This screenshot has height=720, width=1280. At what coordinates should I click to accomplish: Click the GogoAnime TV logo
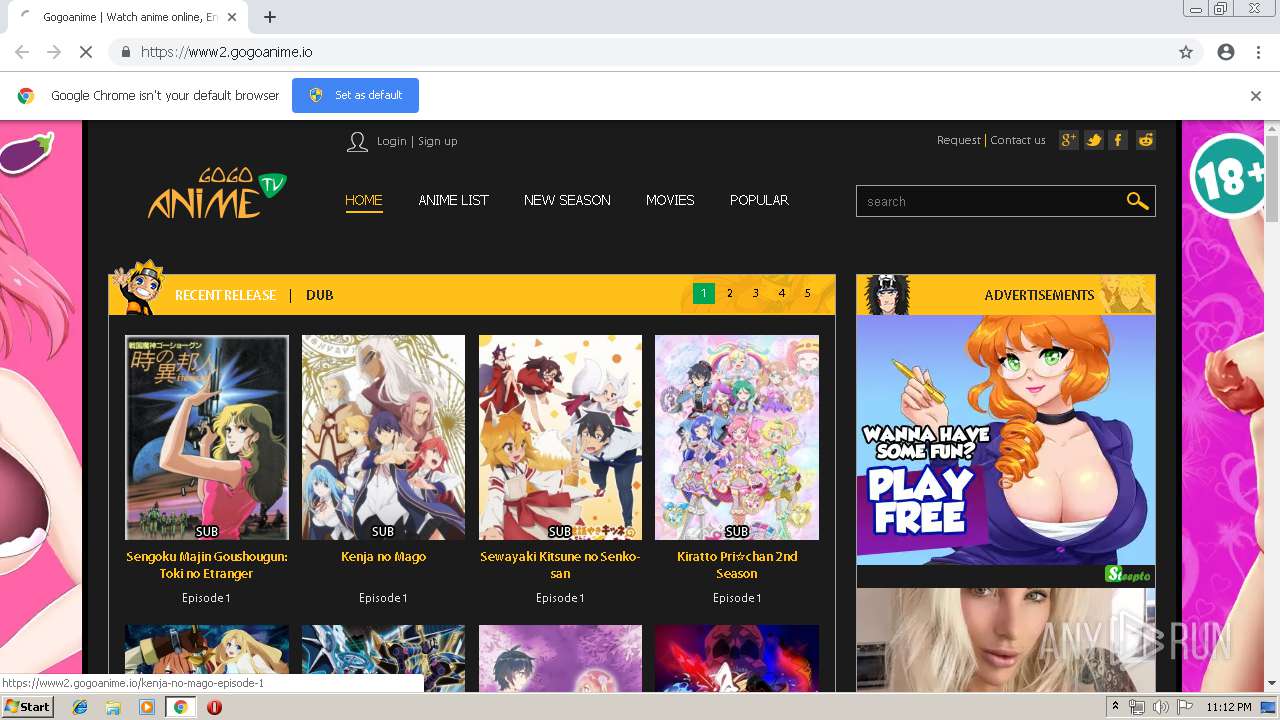point(217,194)
